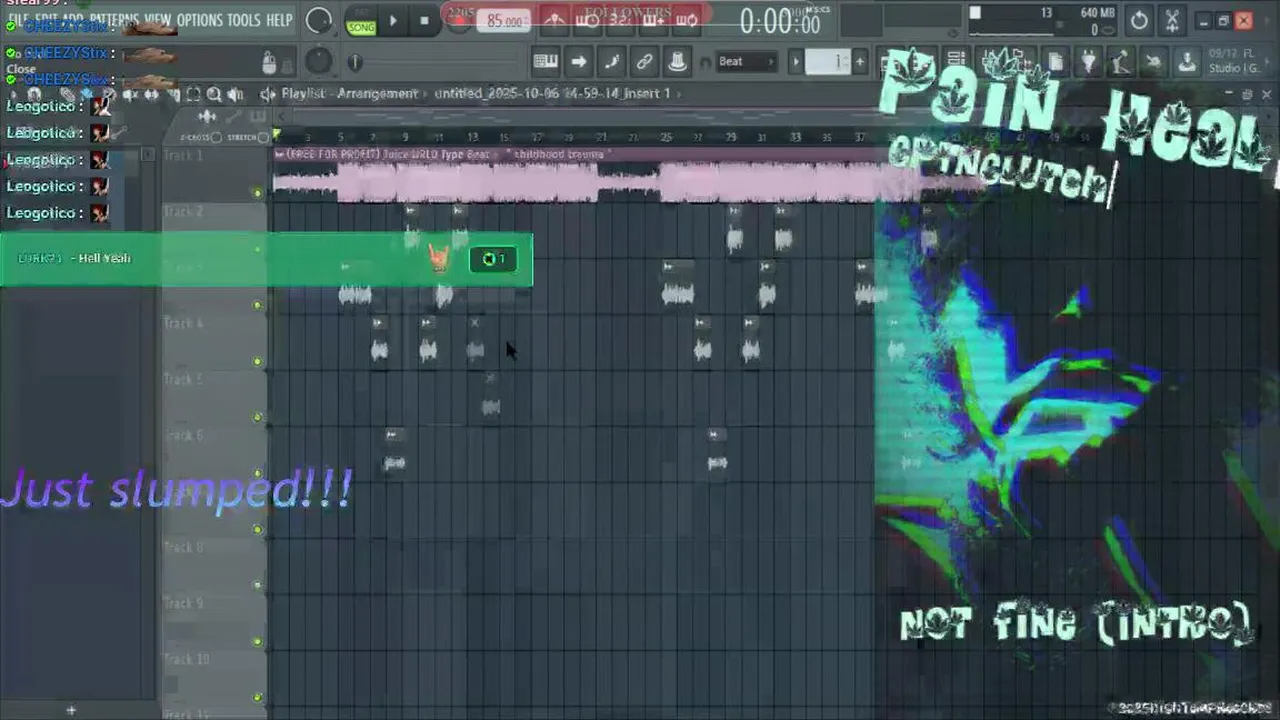This screenshot has height=720, width=1280.
Task: Click the untitled_2025-10-06 insert 1 breadcrumb
Action: point(552,94)
